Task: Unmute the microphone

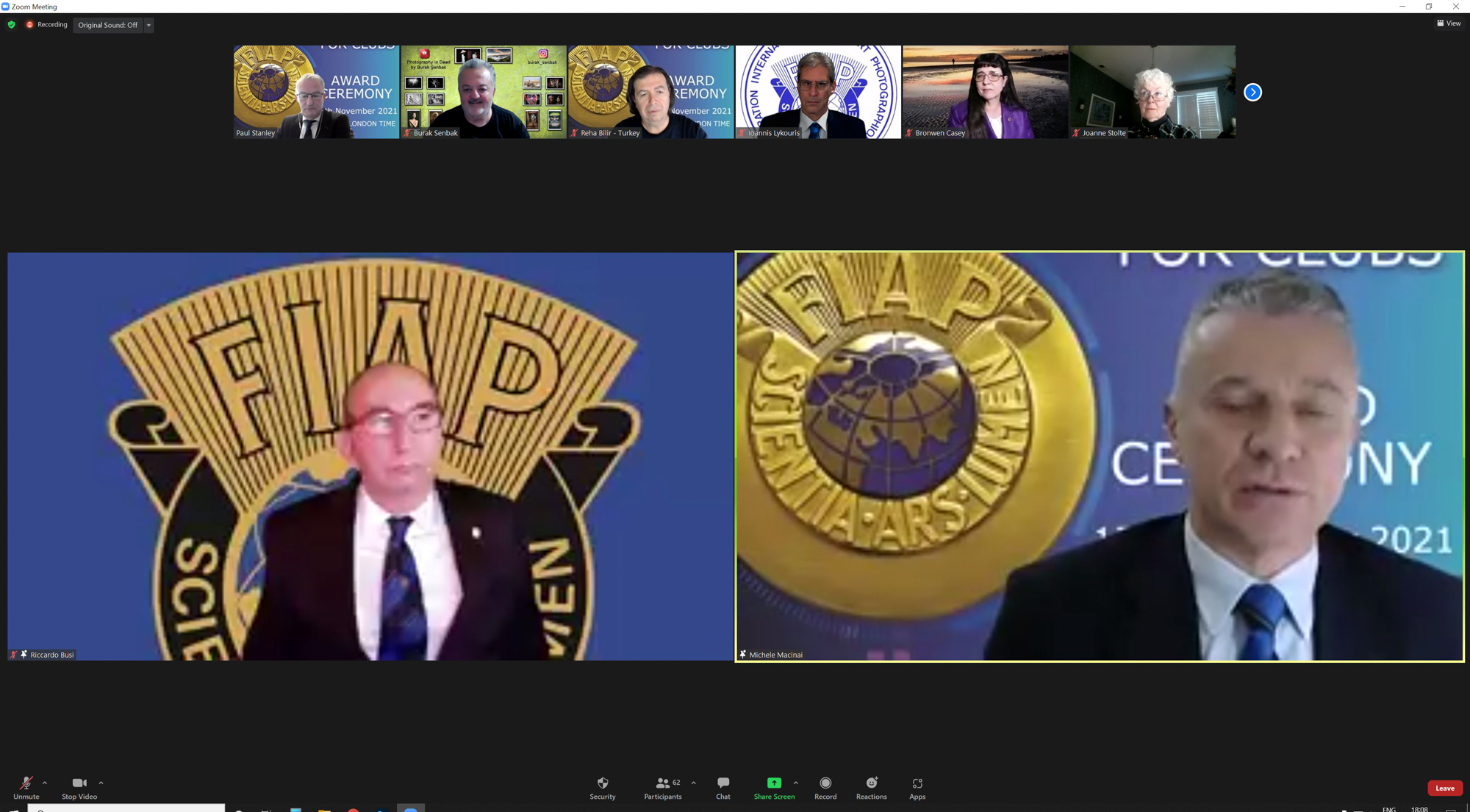Action: (x=26, y=788)
